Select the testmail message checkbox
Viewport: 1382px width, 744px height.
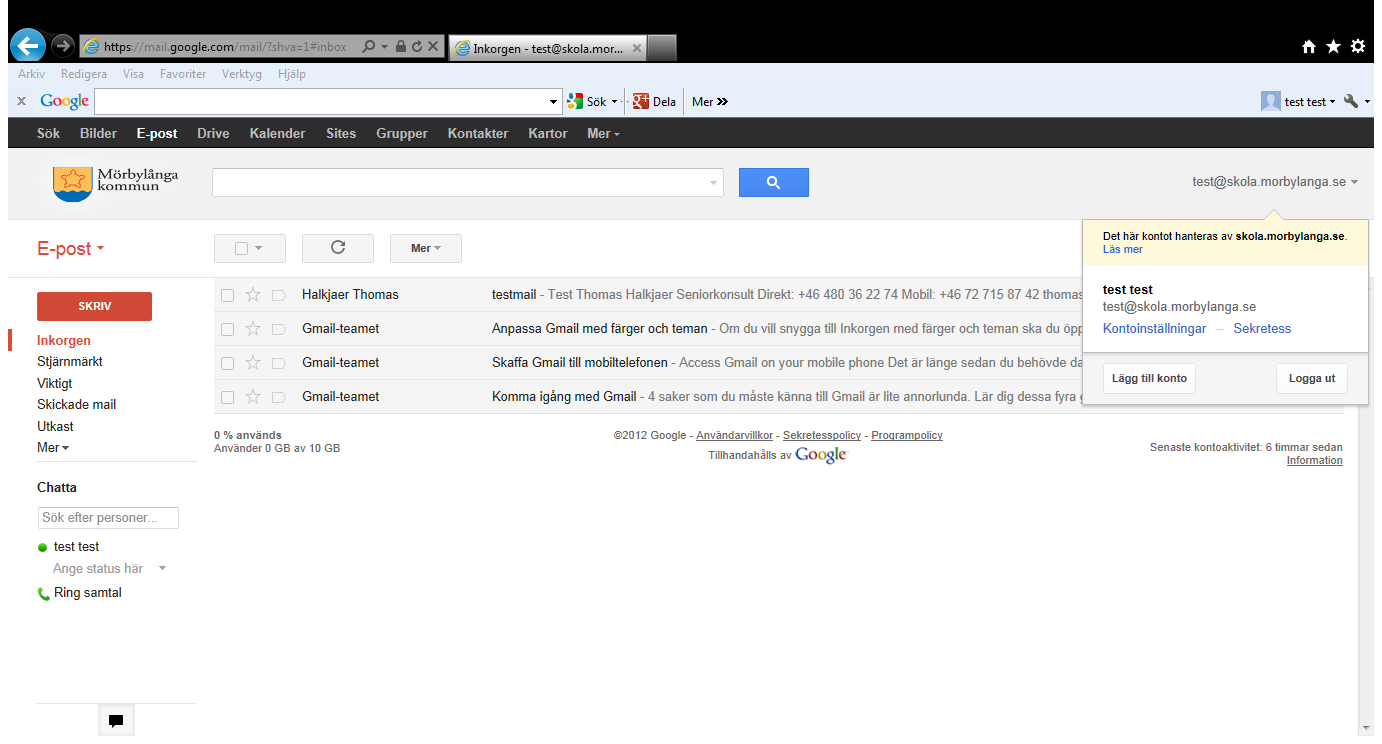pos(227,295)
